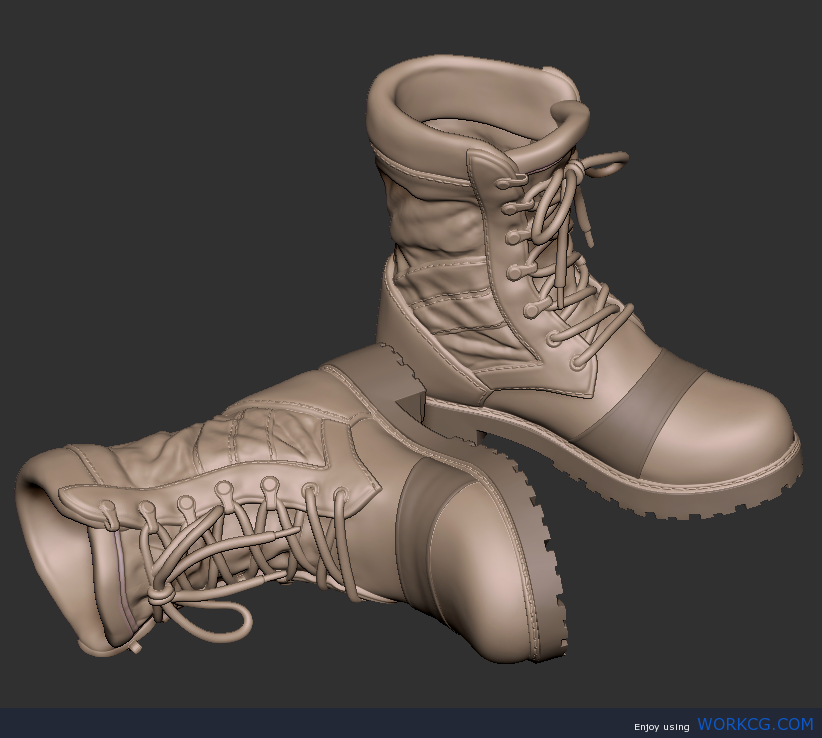Open the WORKCG.COM link
Viewport: 822px width, 738px height.
click(755, 724)
